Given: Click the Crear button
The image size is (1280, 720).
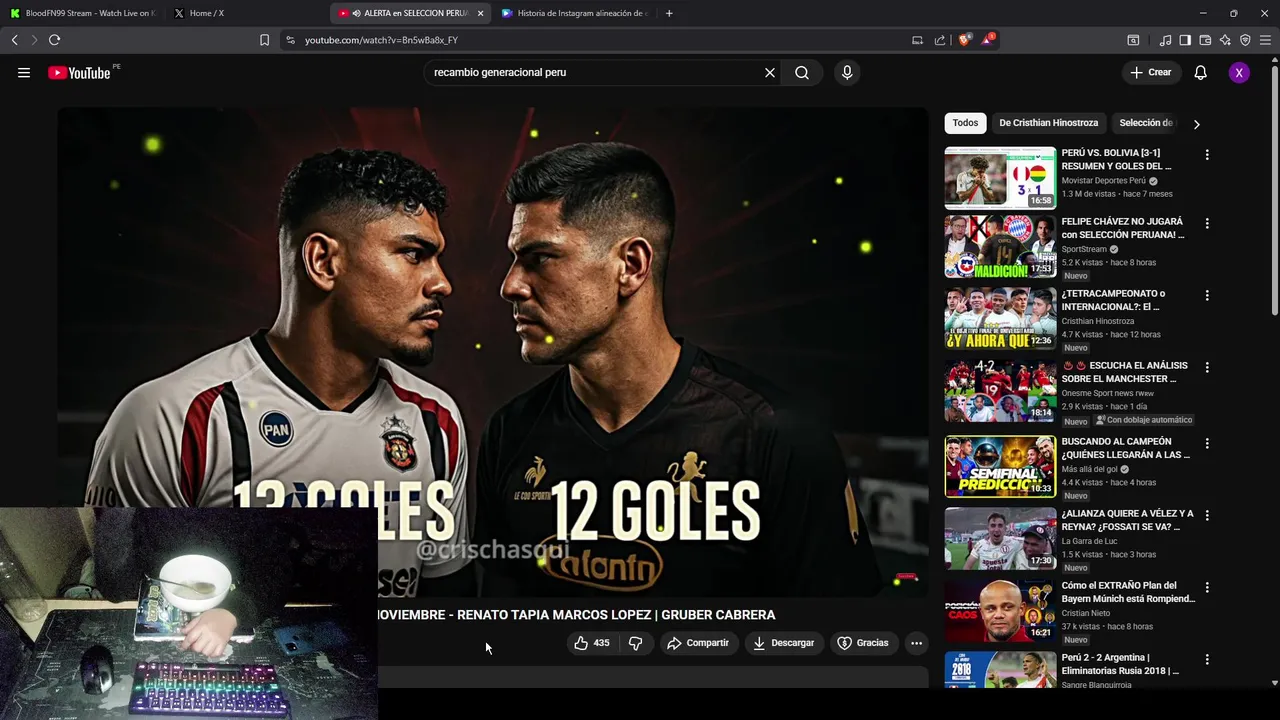Looking at the screenshot, I should 1151,72.
